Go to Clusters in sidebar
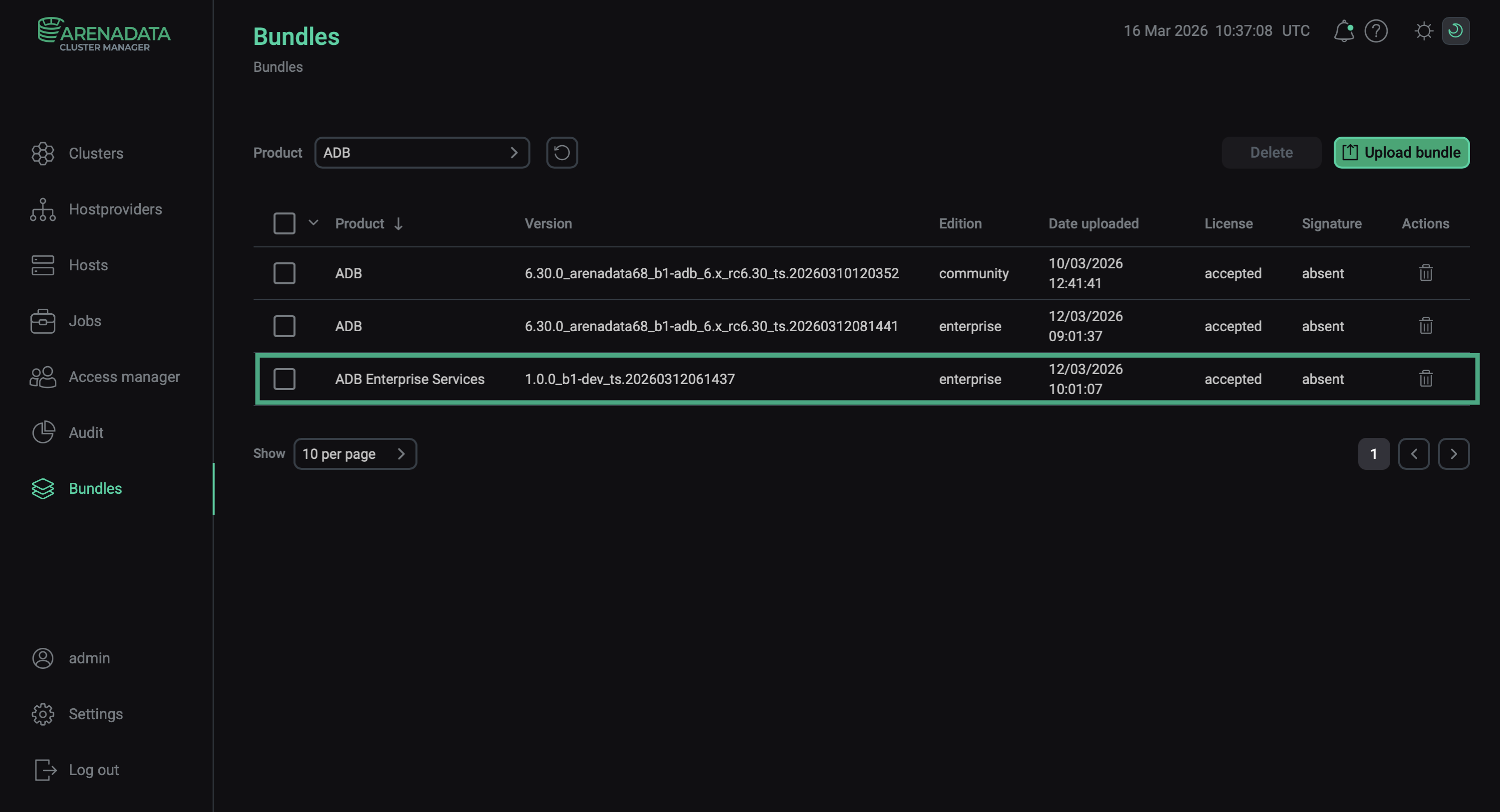This screenshot has height=812, width=1500. (x=95, y=153)
